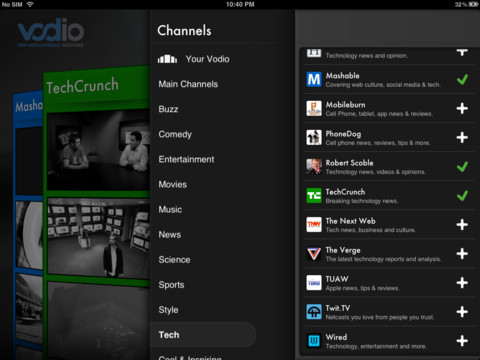Viewport: 480px width, 360px height.
Task: Tap 'Technology, entertainment and more.' text
Action: click(x=376, y=346)
